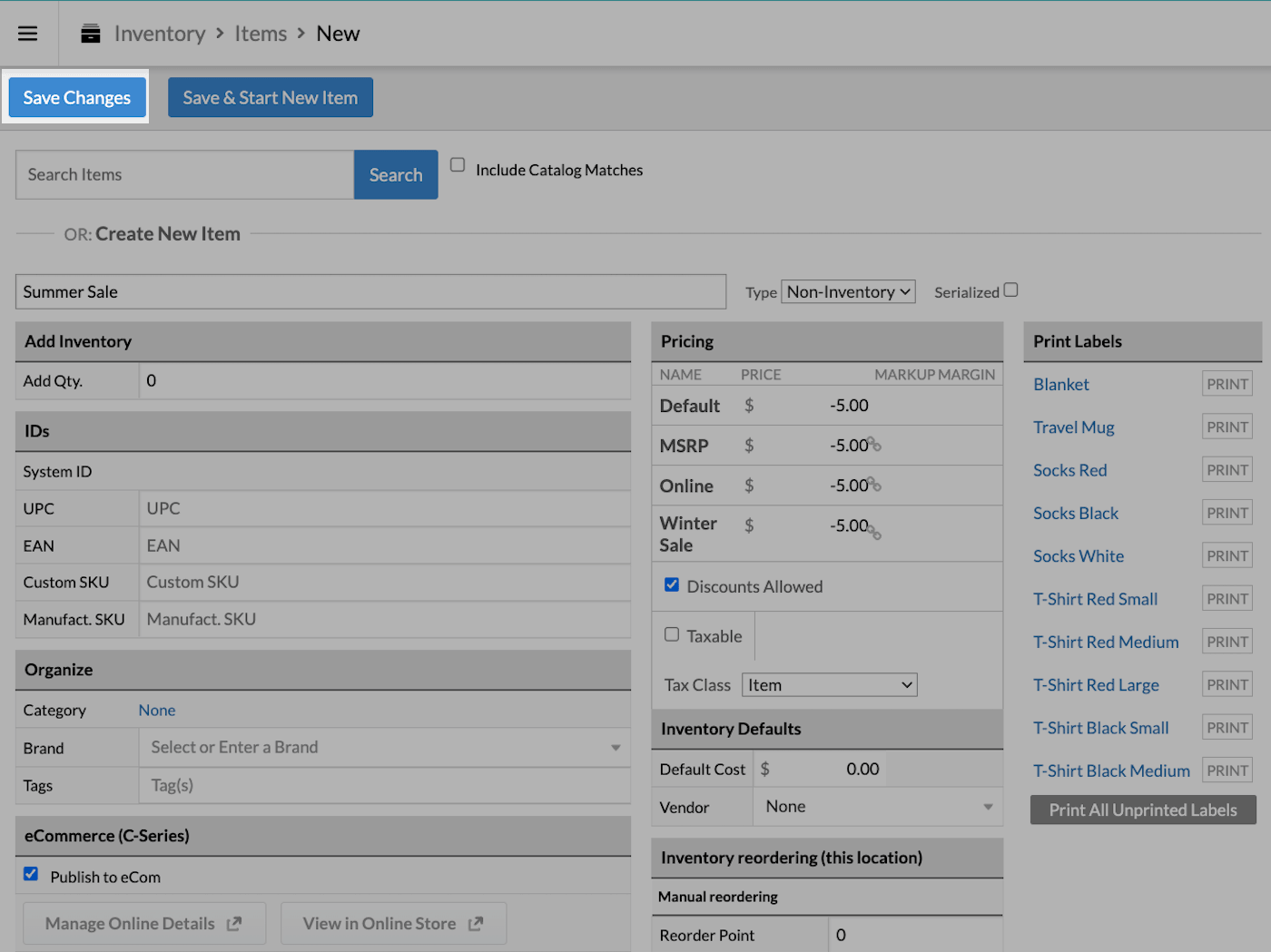Click the Custom SKU input field
1271x952 pixels.
point(385,582)
